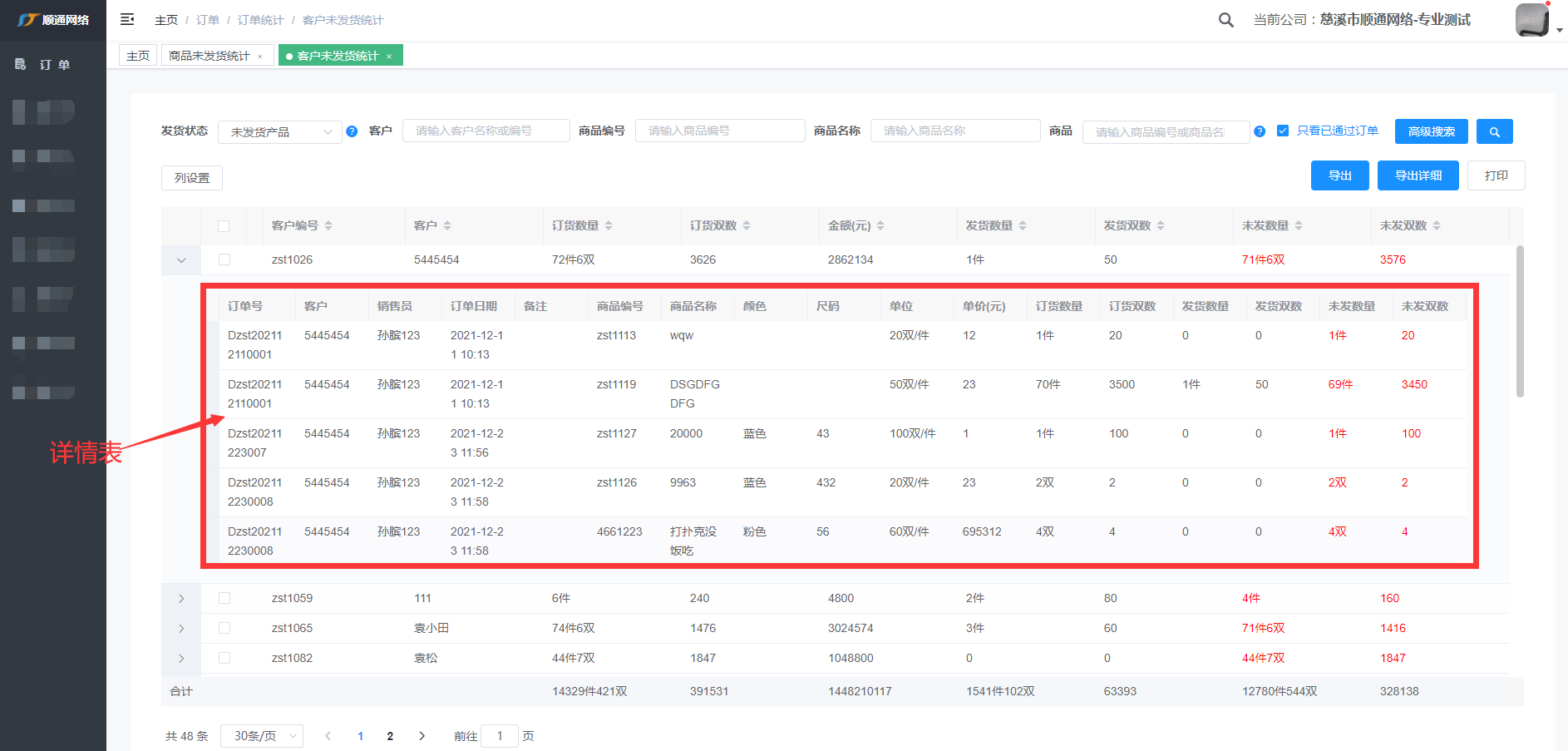Click the sidebar collapse hamburger icon

127,19
